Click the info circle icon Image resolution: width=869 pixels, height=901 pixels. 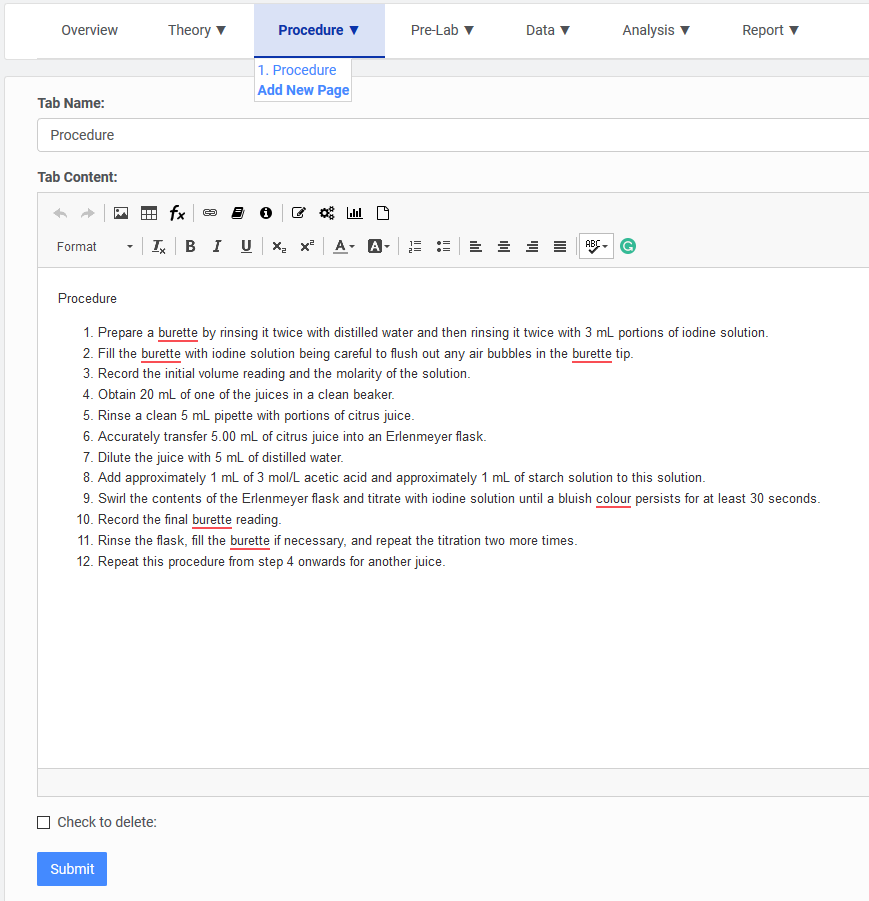[x=266, y=213]
